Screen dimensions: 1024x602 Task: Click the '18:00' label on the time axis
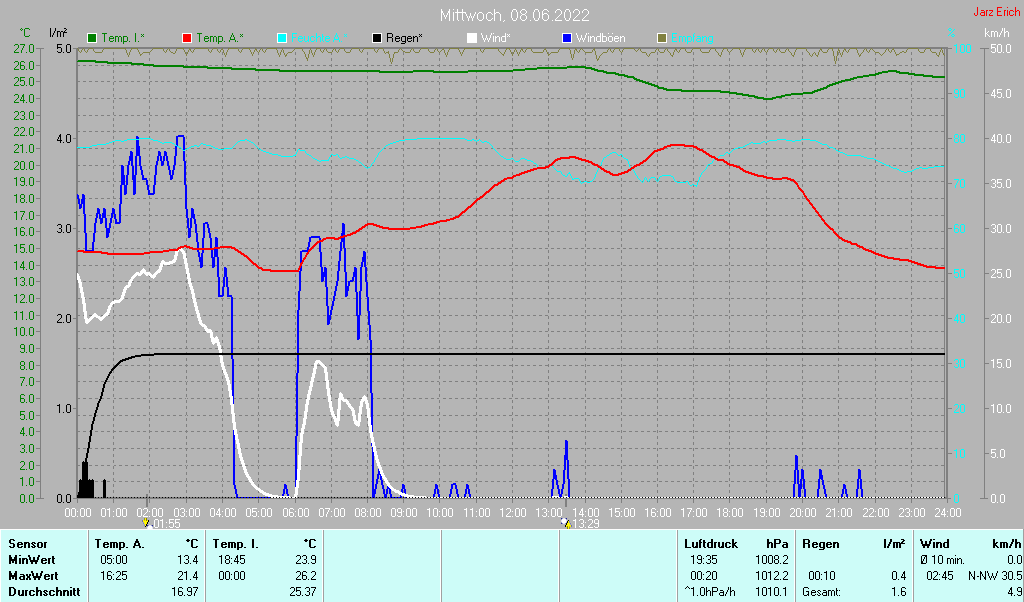729,513
